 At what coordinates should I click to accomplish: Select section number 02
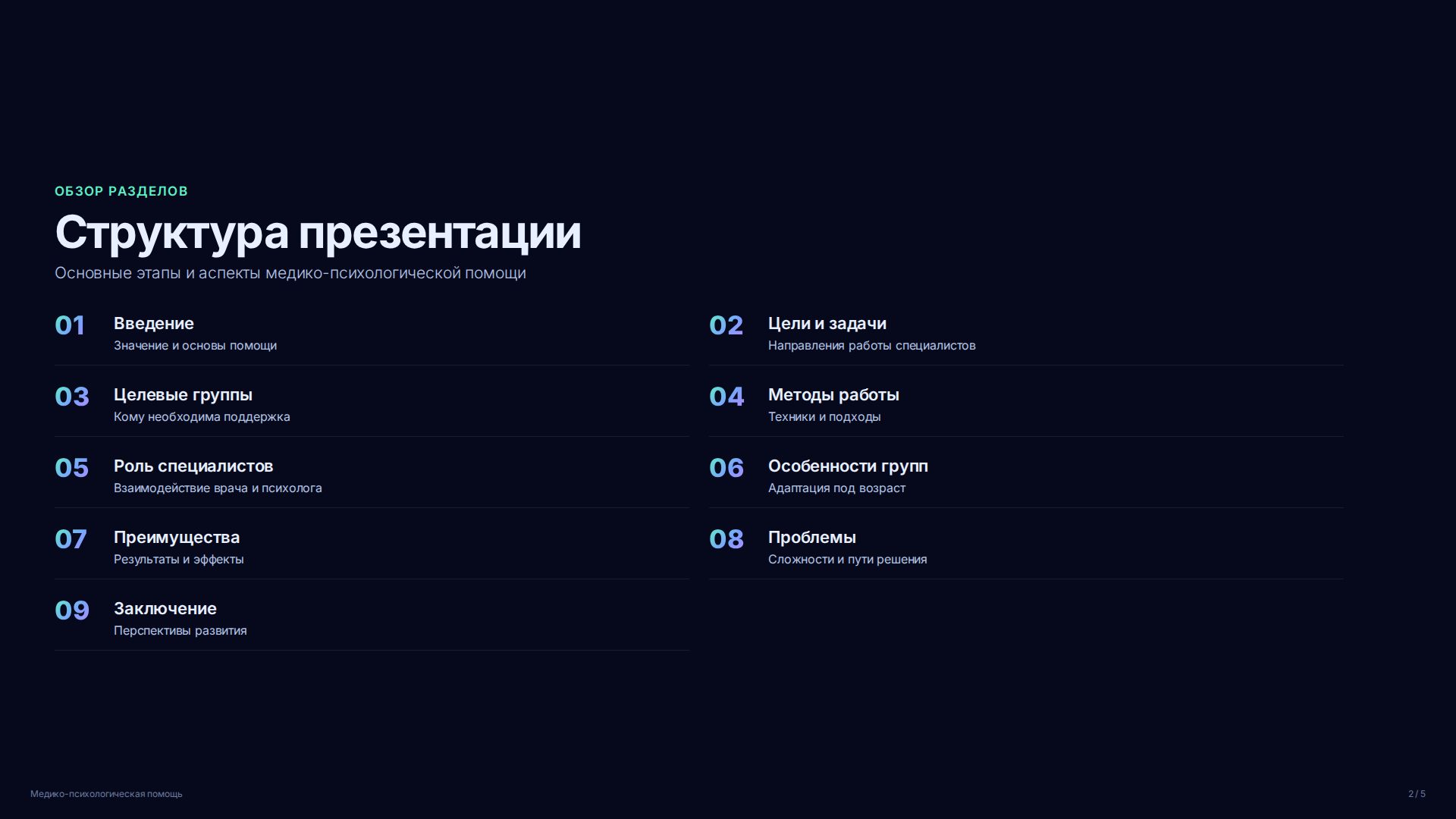tap(726, 325)
